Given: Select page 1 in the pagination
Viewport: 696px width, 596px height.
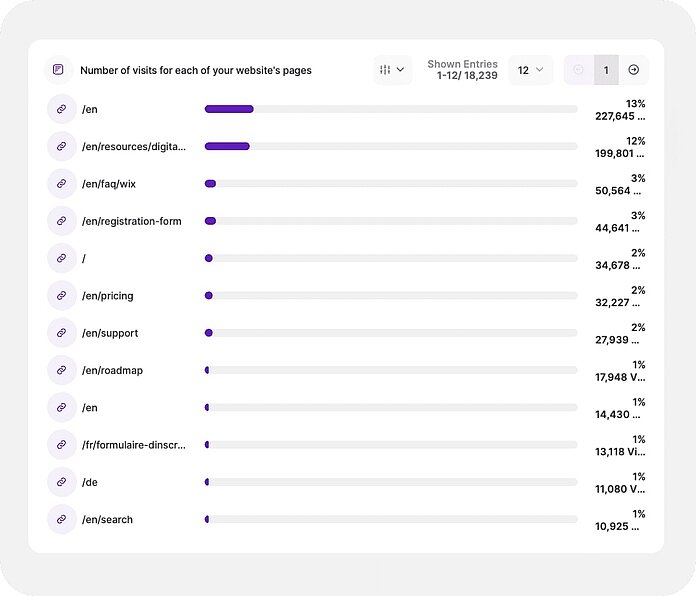Looking at the screenshot, I should 605,70.
